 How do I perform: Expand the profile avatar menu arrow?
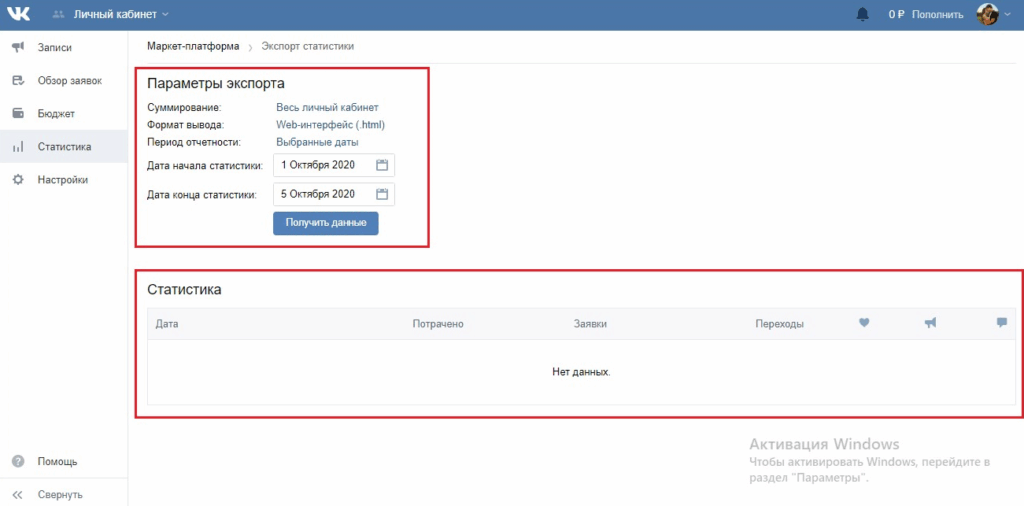tap(1006, 14)
